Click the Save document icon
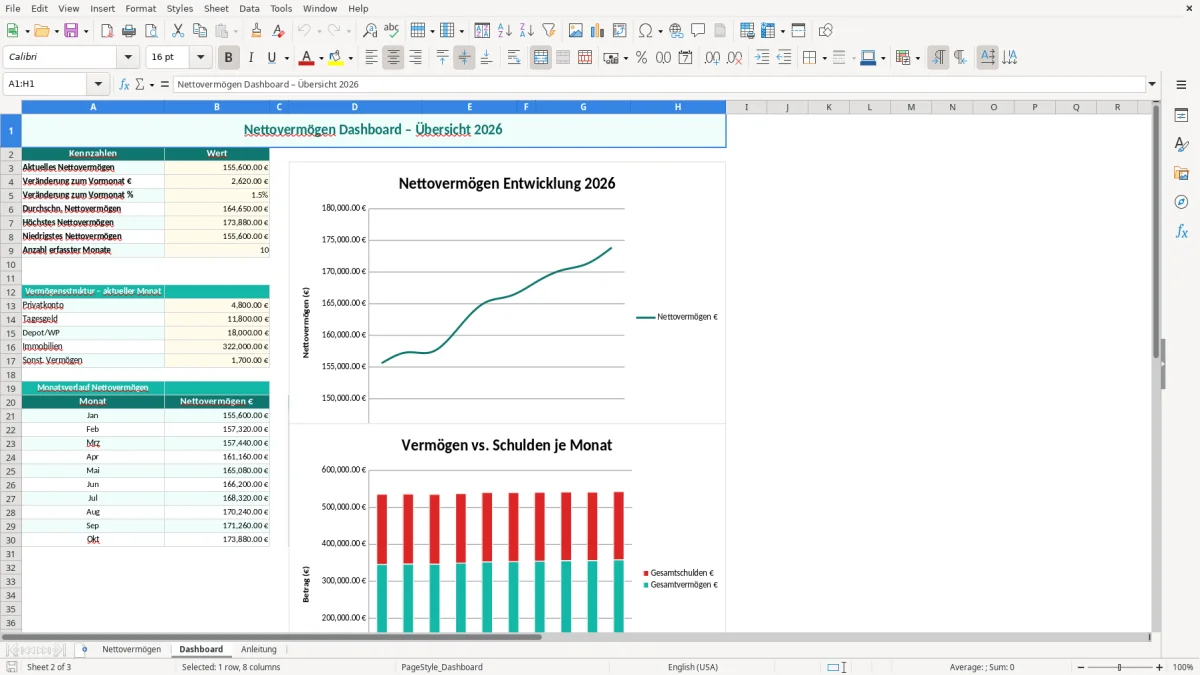 point(71,31)
